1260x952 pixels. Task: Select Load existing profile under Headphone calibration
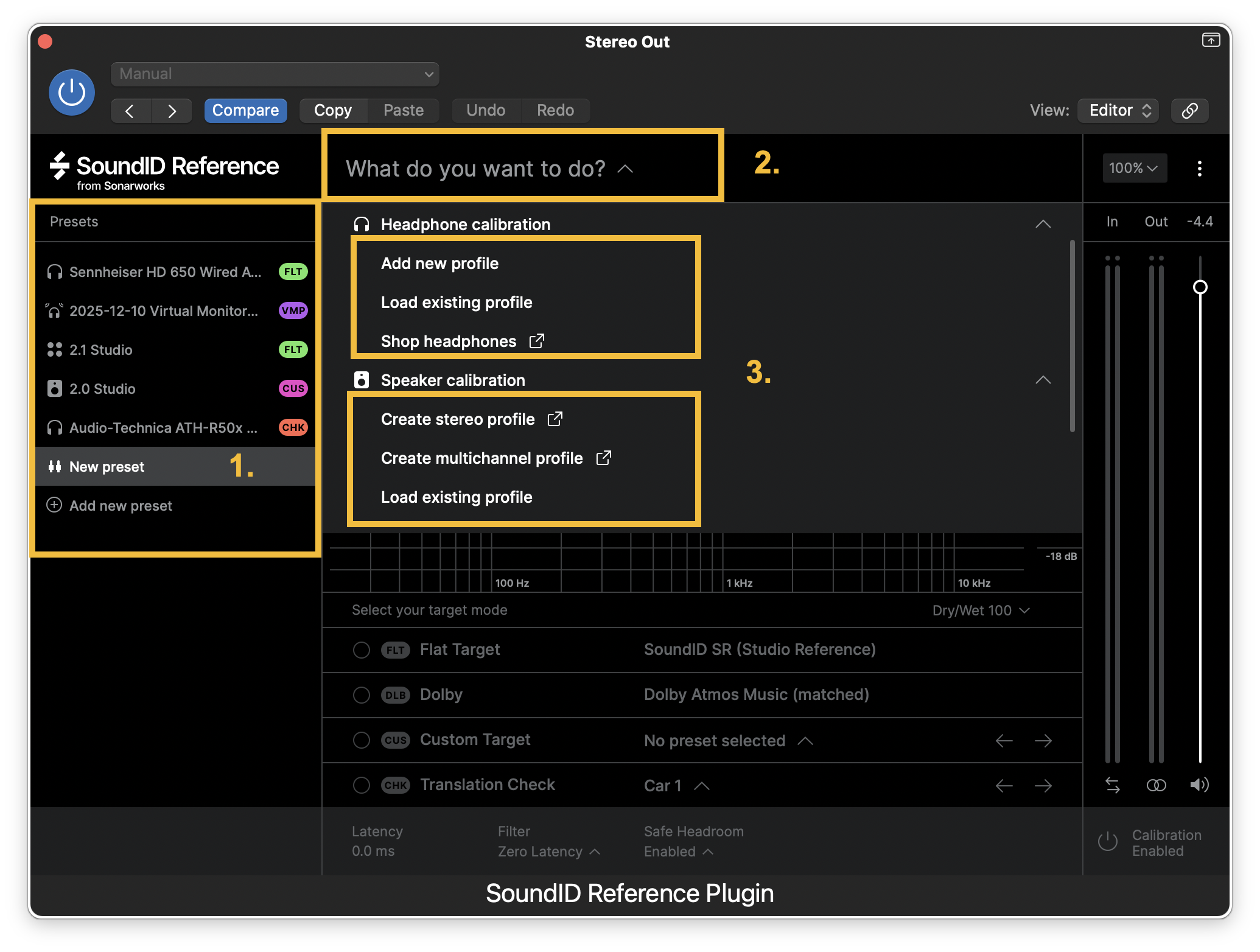click(x=457, y=303)
